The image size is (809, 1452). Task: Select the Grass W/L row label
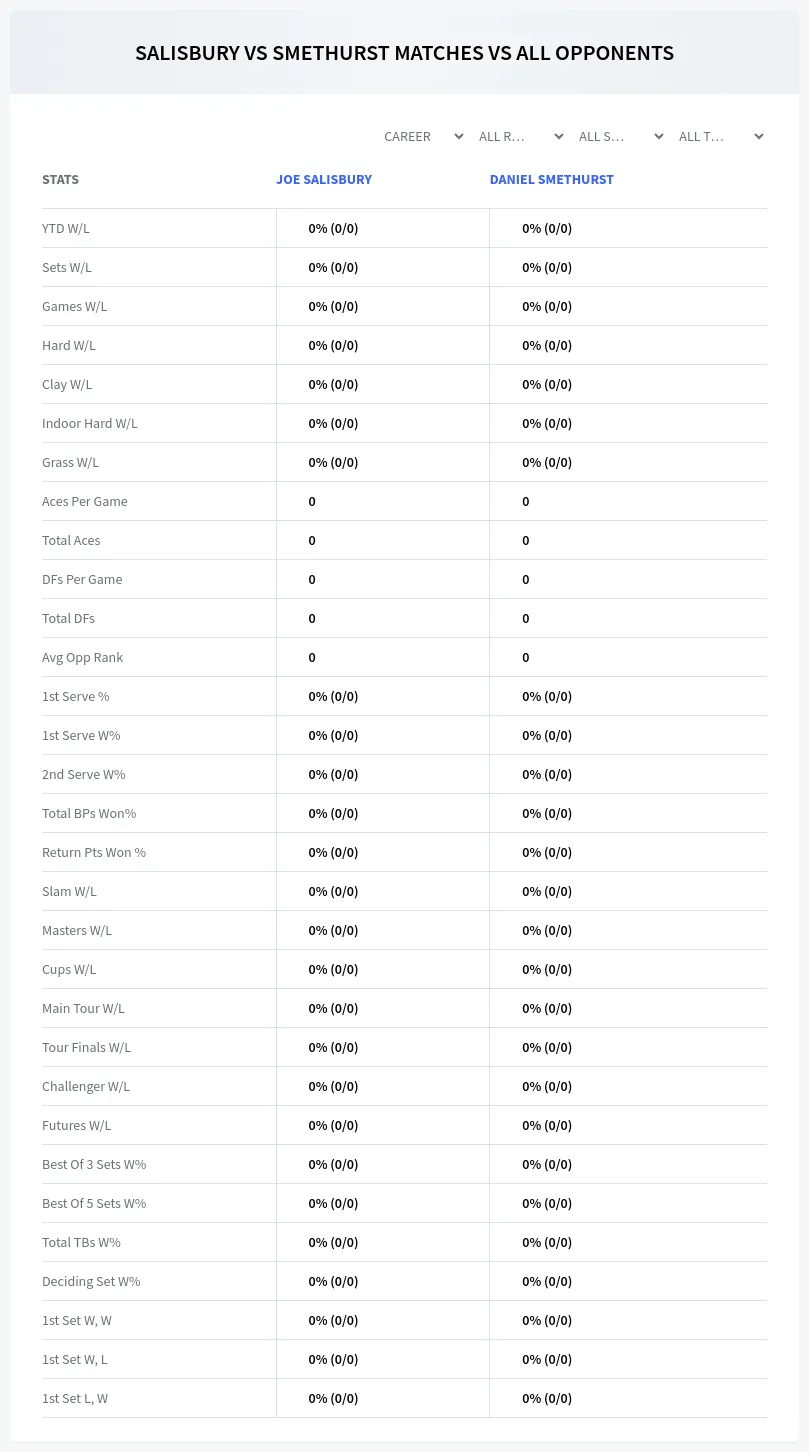pos(70,462)
